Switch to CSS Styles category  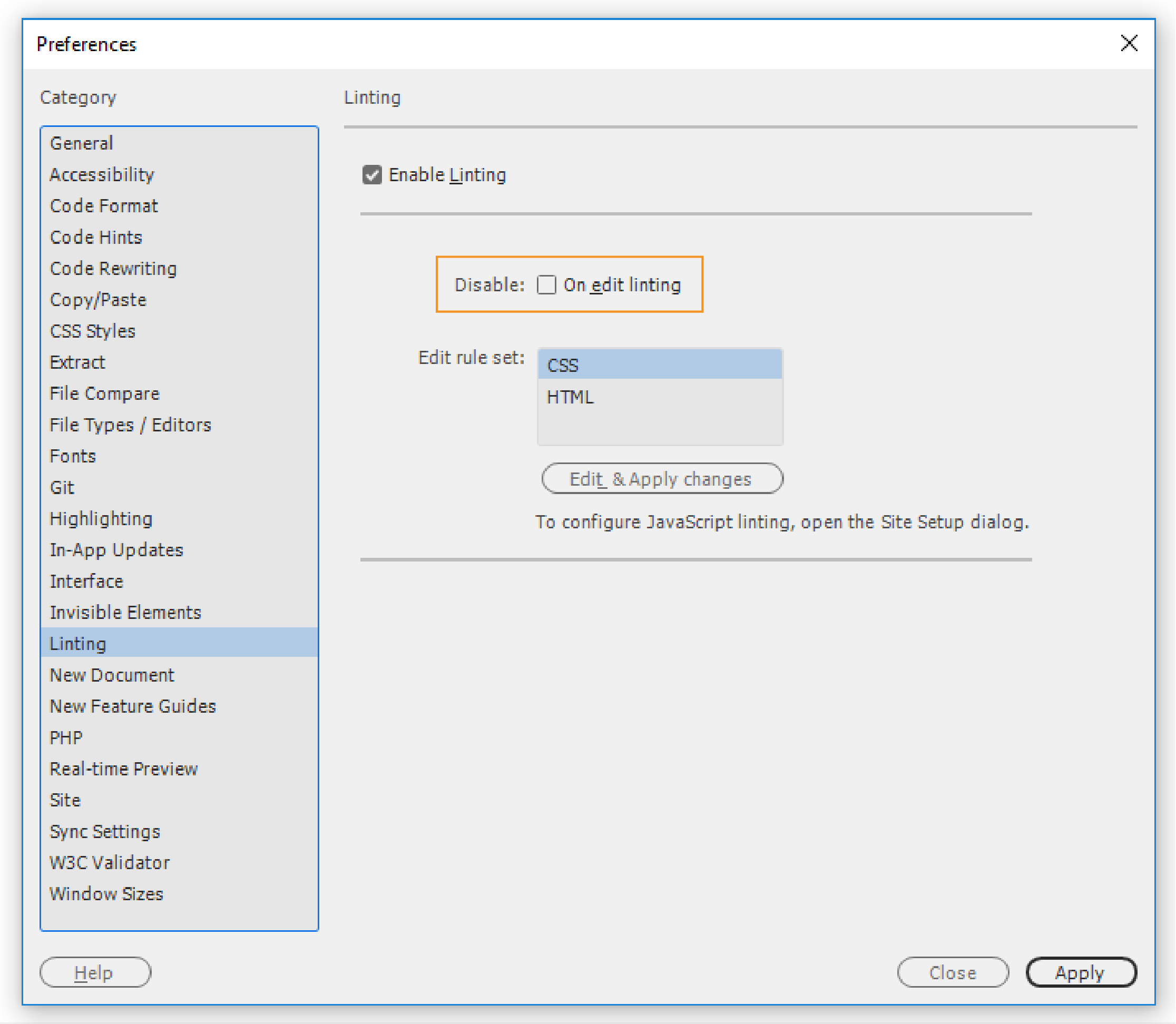(x=93, y=331)
